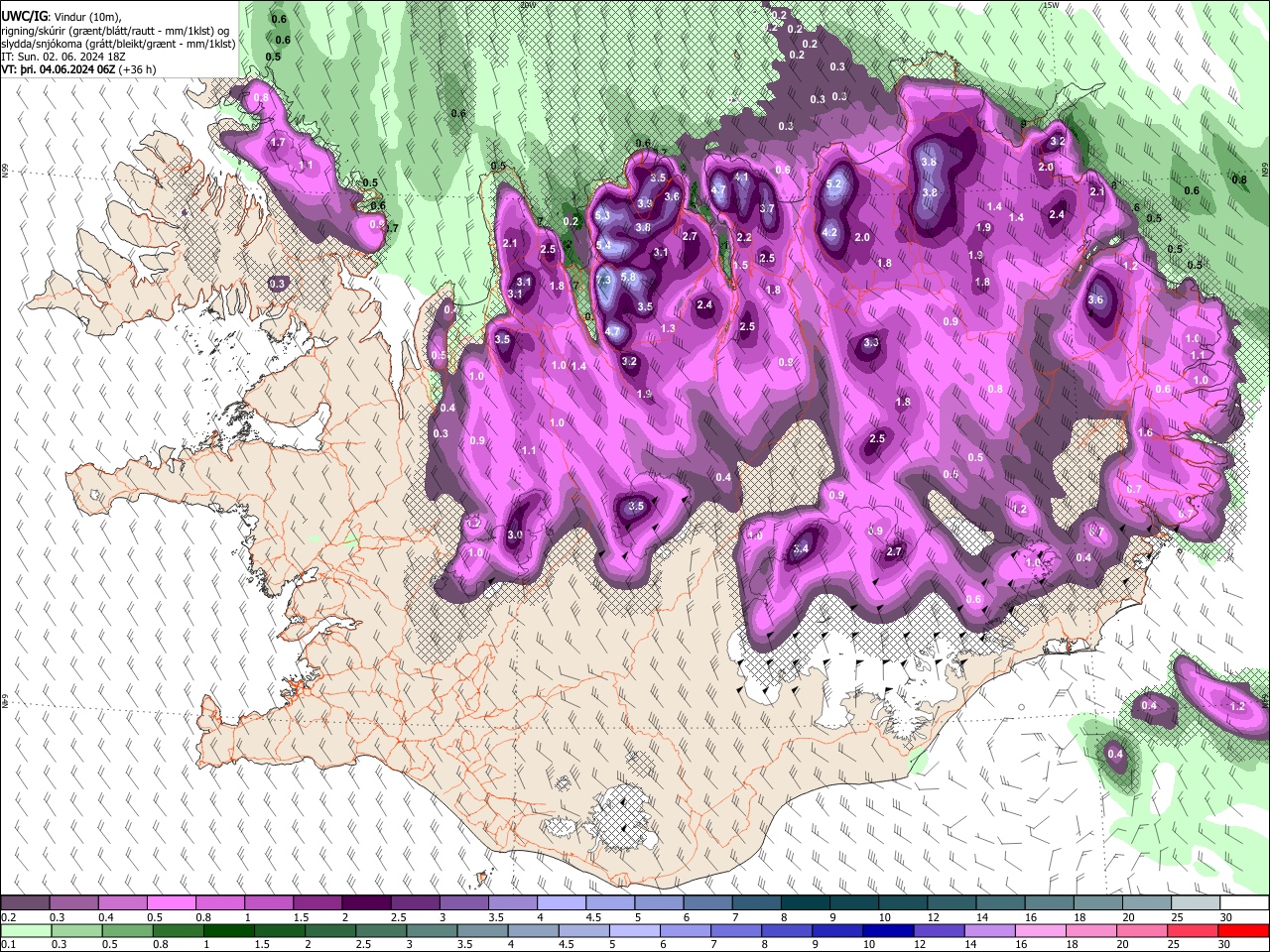Select the 5.3 value label on the map
Image resolution: width=1270 pixels, height=952 pixels.
[602, 214]
